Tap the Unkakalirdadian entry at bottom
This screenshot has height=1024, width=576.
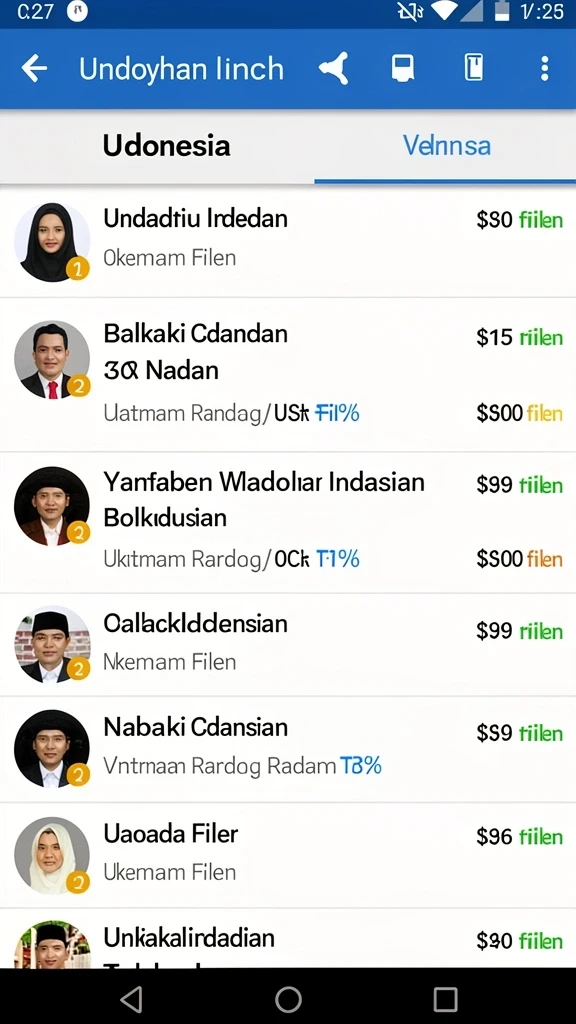(x=288, y=938)
